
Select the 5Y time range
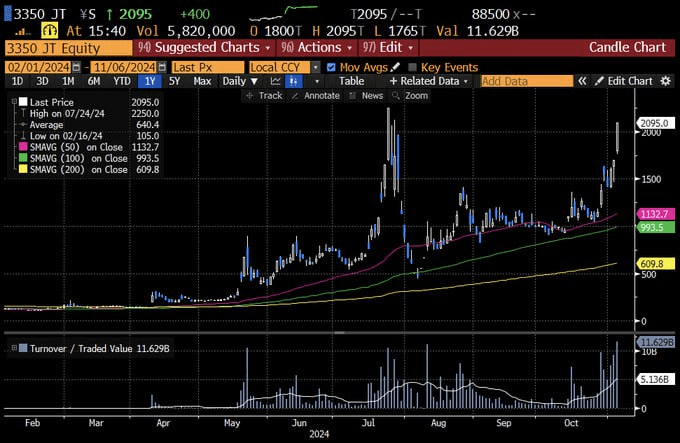click(x=174, y=81)
